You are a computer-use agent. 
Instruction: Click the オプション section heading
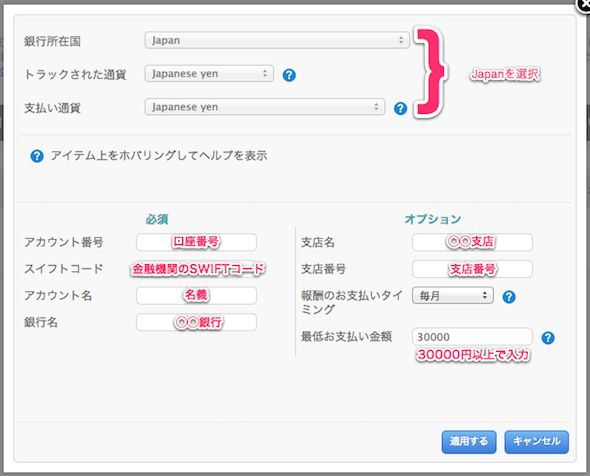[433, 219]
